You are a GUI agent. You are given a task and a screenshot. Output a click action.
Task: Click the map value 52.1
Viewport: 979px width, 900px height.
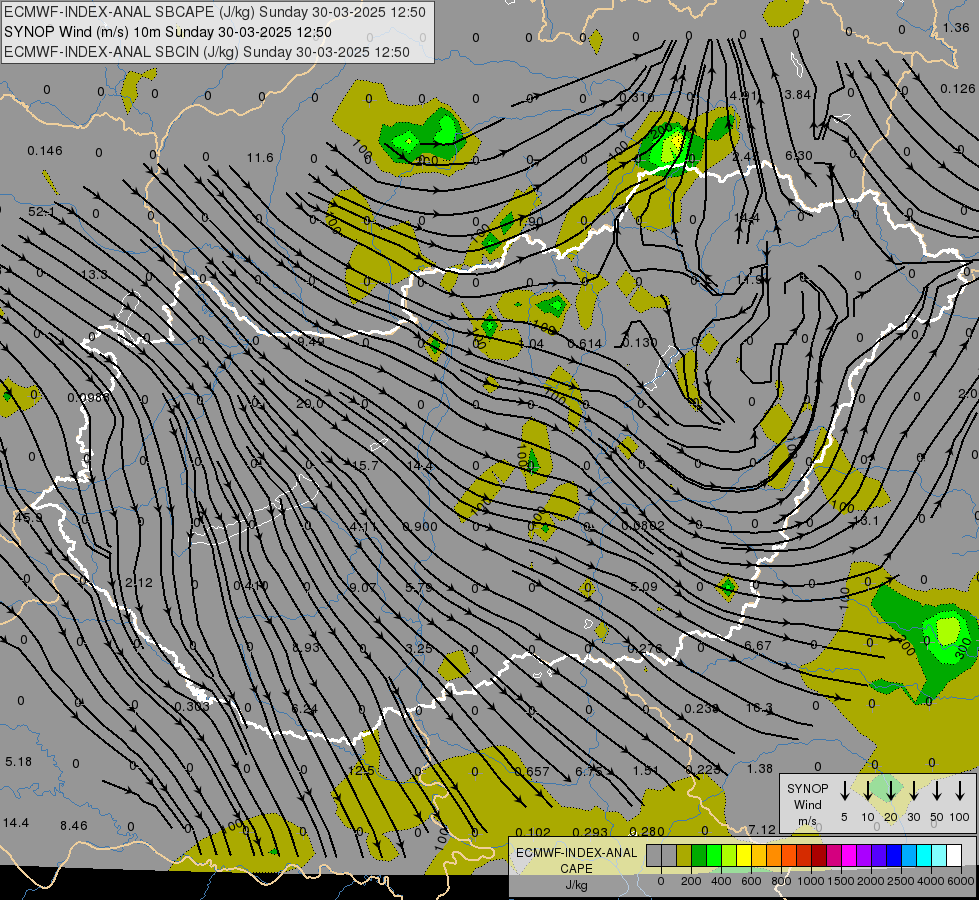41,212
